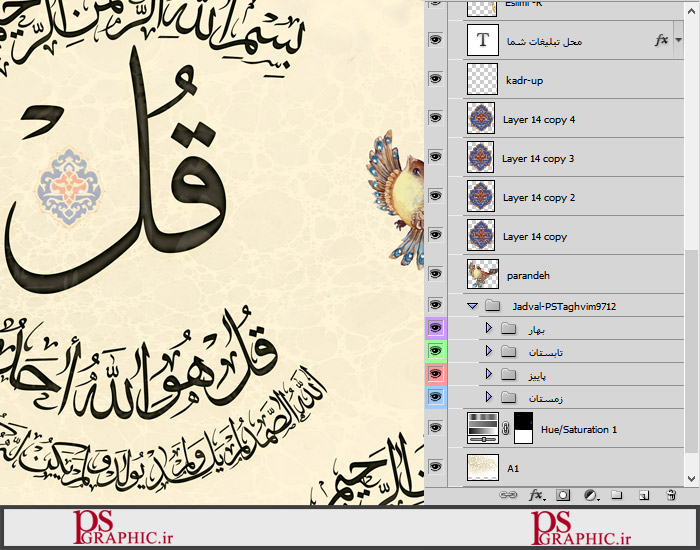Image resolution: width=700 pixels, height=550 pixels.
Task: Create a new layer icon
Action: (644, 495)
